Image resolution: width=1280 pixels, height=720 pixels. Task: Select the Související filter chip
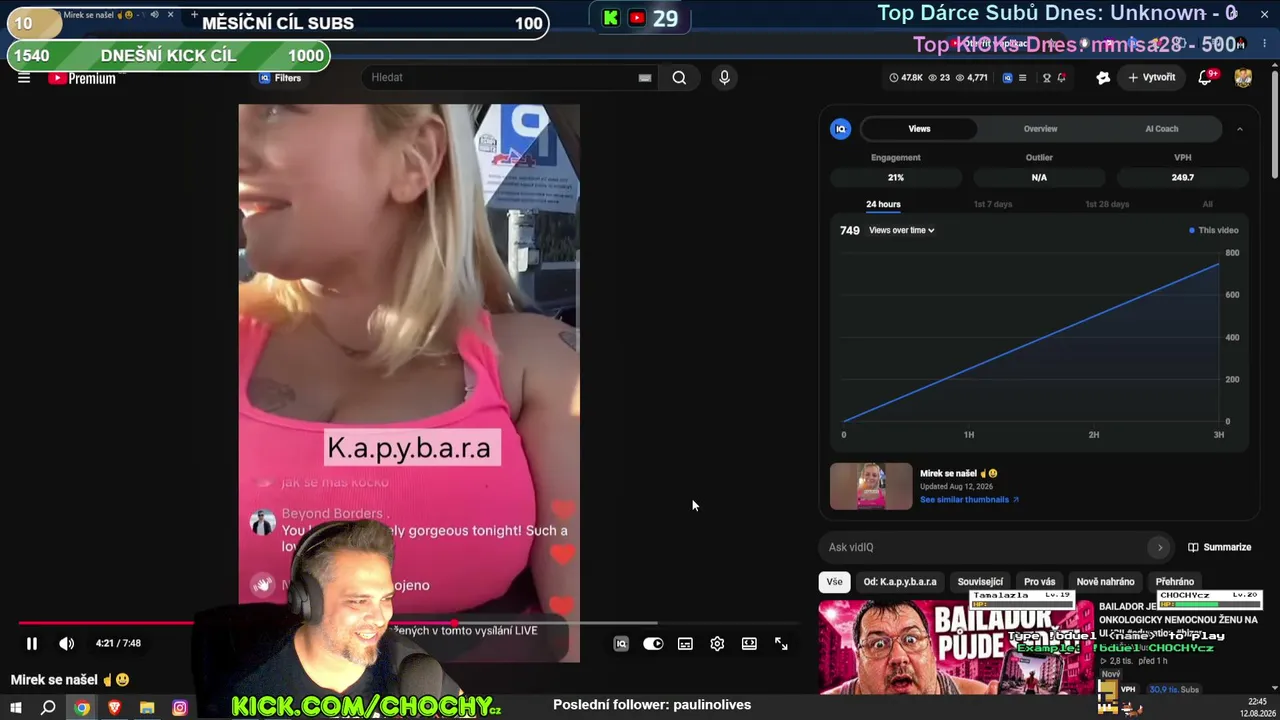coord(980,582)
